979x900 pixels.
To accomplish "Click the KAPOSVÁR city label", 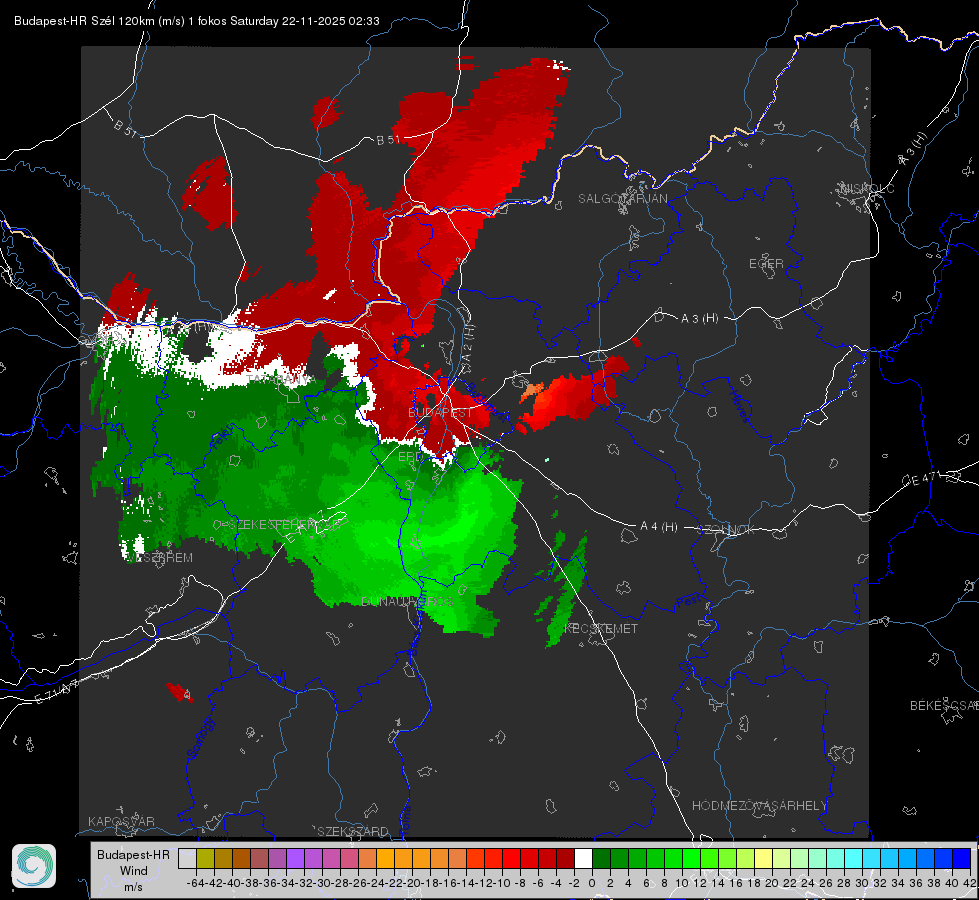I will click(121, 821).
